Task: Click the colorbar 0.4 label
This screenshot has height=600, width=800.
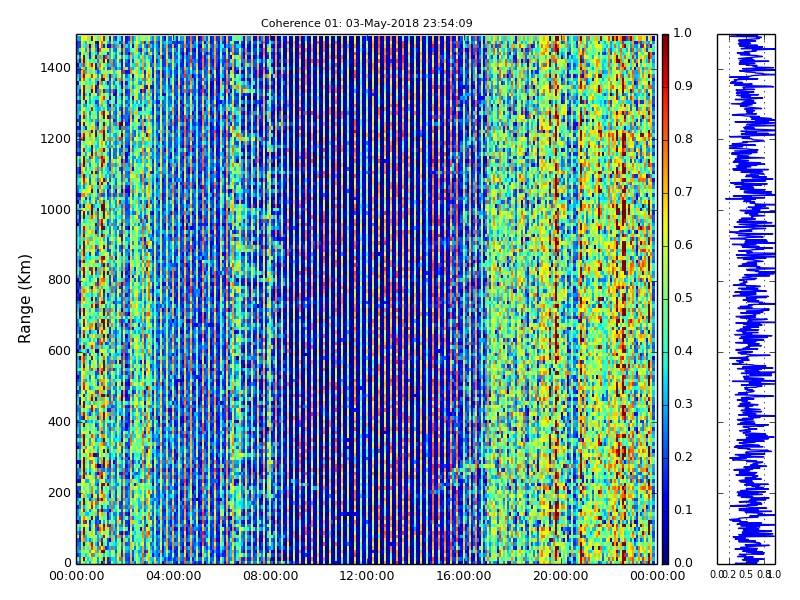Action: (683, 351)
